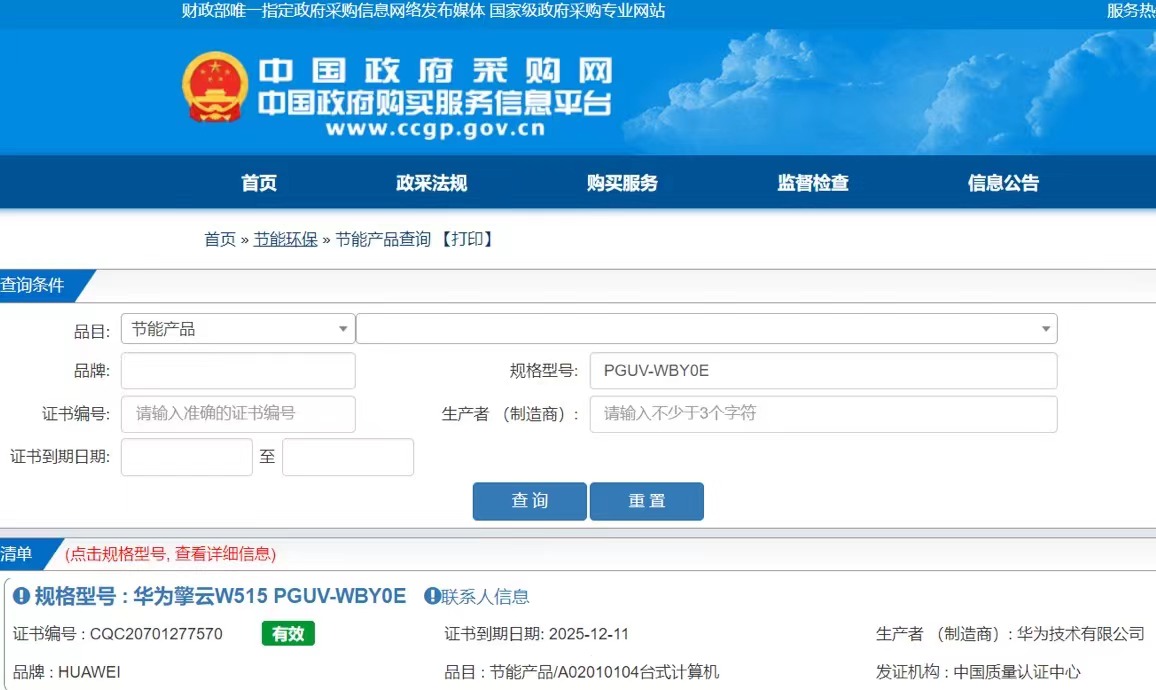Image resolution: width=1156 pixels, height=690 pixels.
Task: Click the 生产者(制造商) input field
Action: point(824,414)
